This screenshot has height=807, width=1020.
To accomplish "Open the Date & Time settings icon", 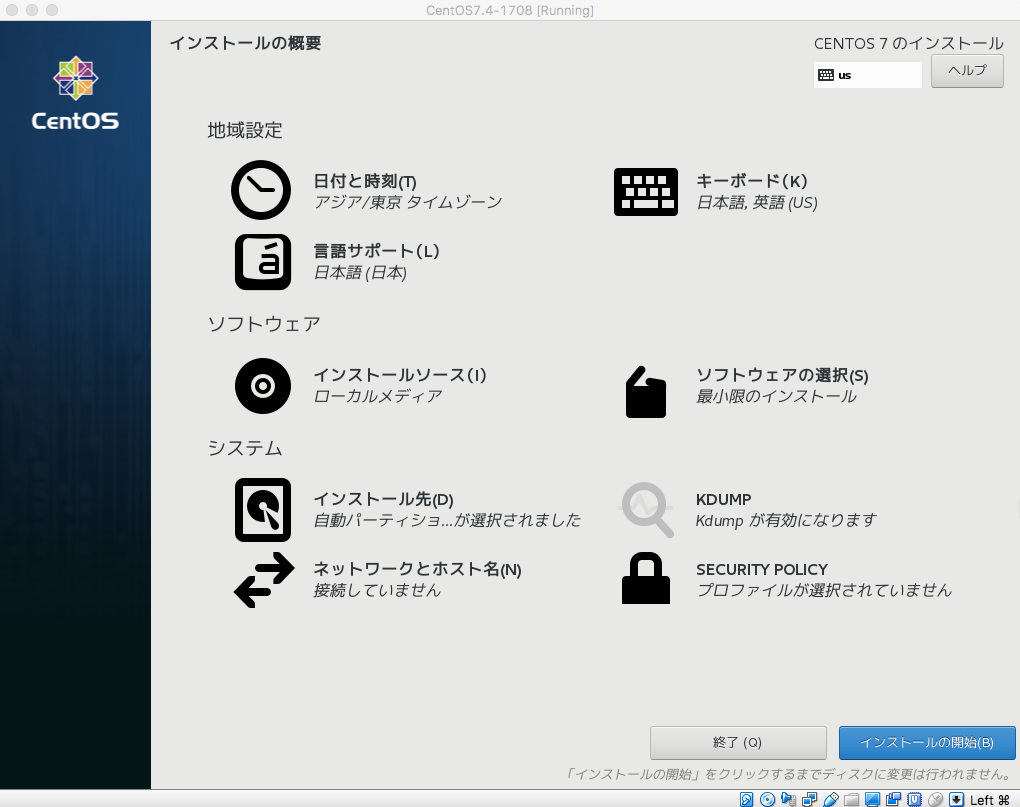I will [260, 191].
